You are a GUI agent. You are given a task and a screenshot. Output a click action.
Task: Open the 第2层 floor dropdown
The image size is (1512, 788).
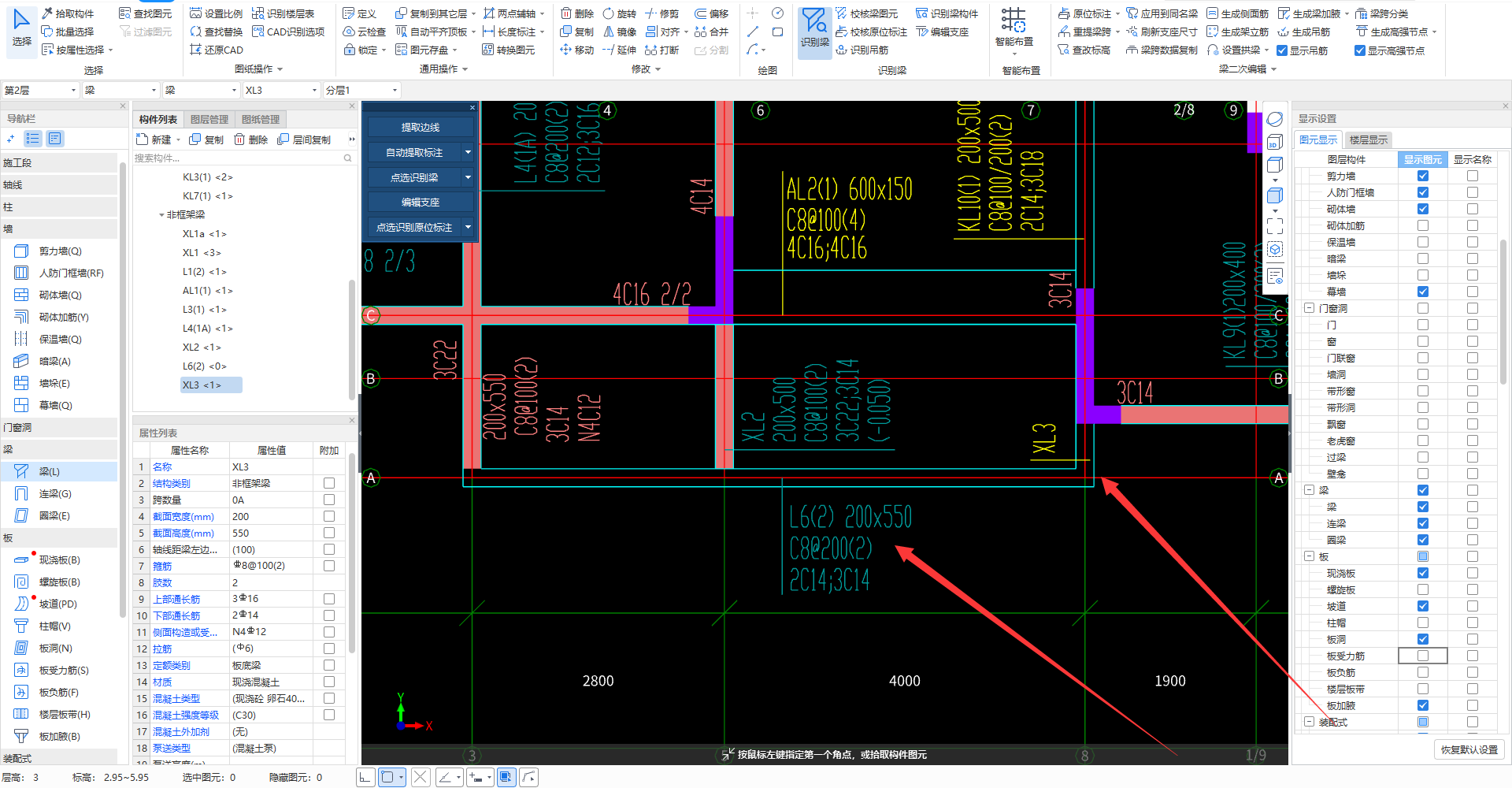40,90
